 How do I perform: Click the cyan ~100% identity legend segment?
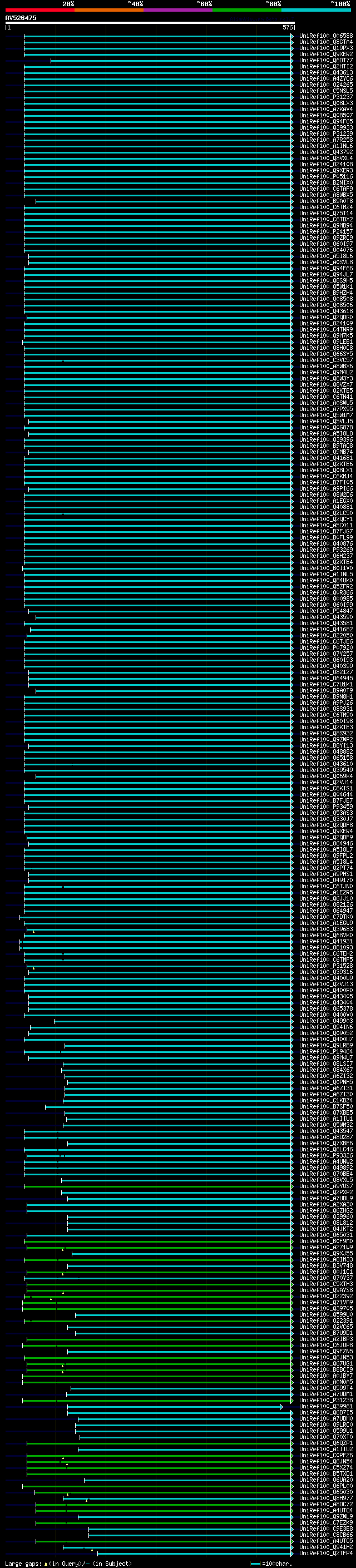tap(316, 11)
